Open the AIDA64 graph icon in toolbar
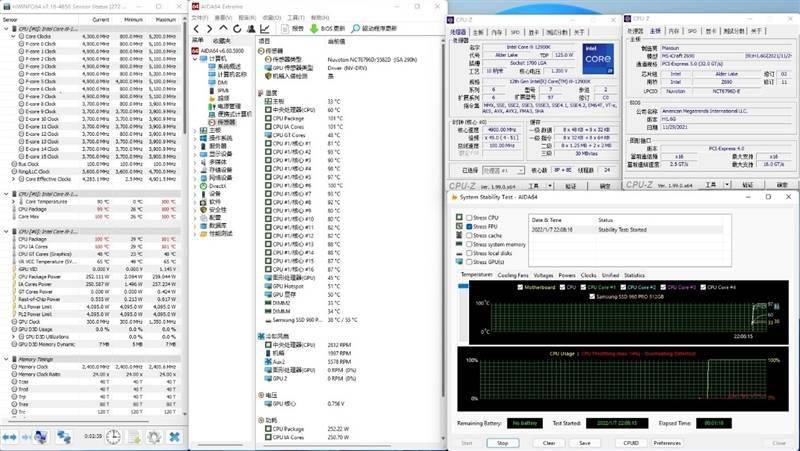This screenshot has height=451, width=800. click(265, 29)
